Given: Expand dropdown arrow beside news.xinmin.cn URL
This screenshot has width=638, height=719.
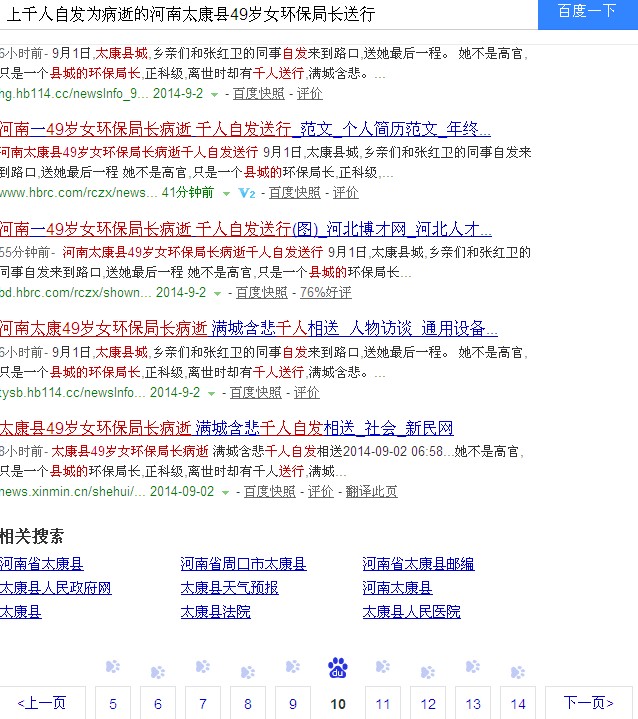Looking at the screenshot, I should [225, 492].
